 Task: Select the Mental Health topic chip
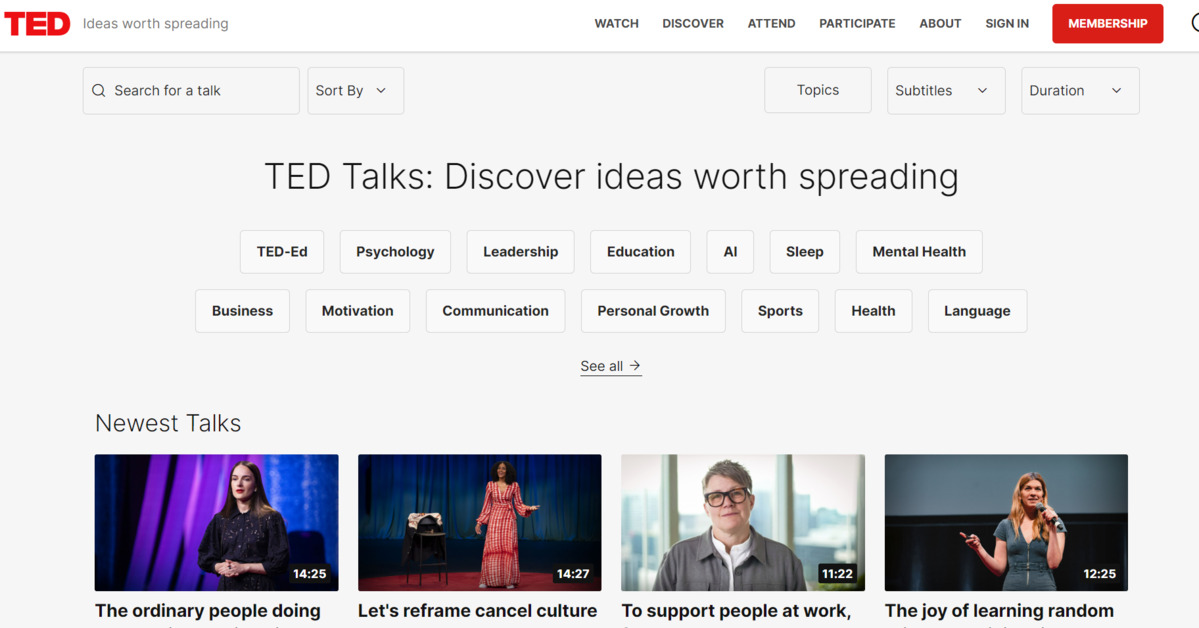[919, 252]
